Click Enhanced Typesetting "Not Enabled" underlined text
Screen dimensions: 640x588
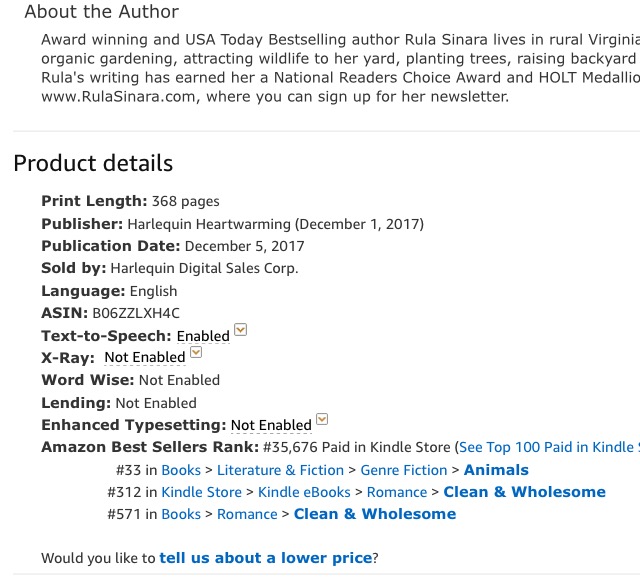click(x=271, y=426)
